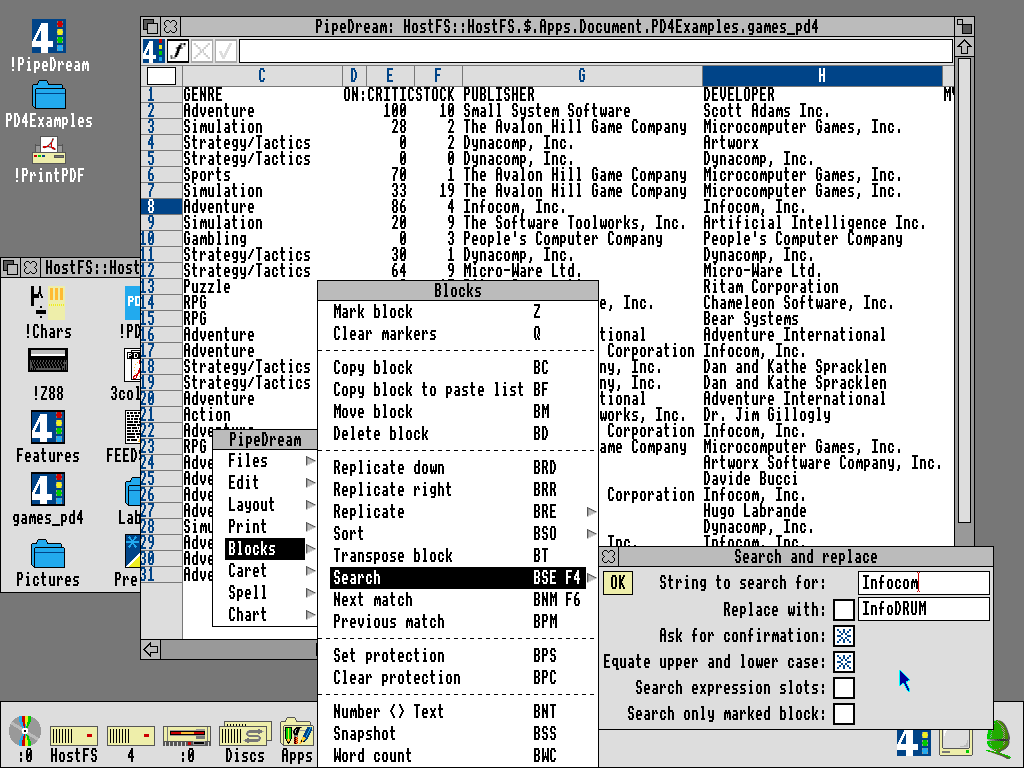Click the String to search for field
This screenshot has width=1024, height=768.
tap(923, 583)
